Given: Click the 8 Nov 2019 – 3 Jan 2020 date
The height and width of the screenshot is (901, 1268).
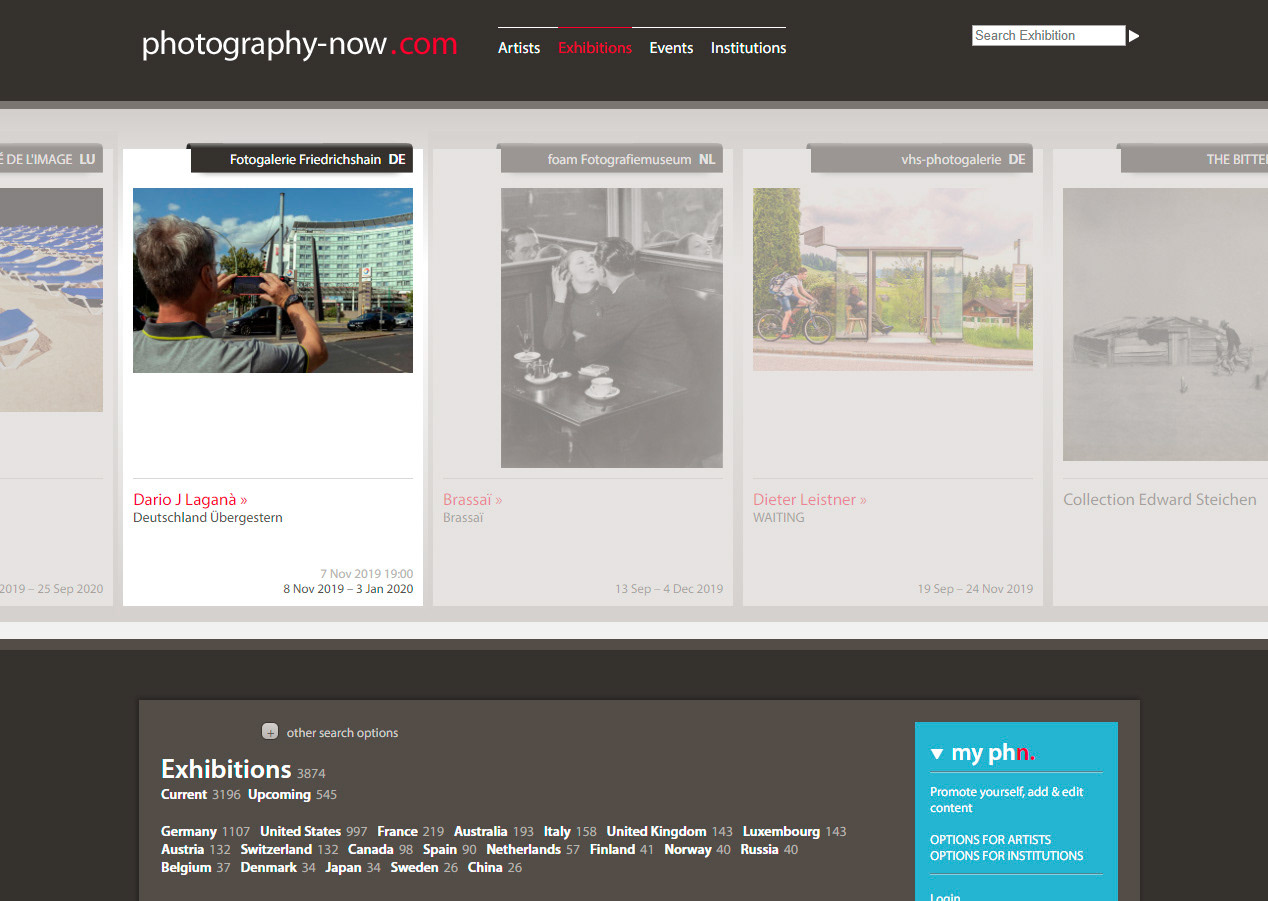Looking at the screenshot, I should click(x=348, y=589).
